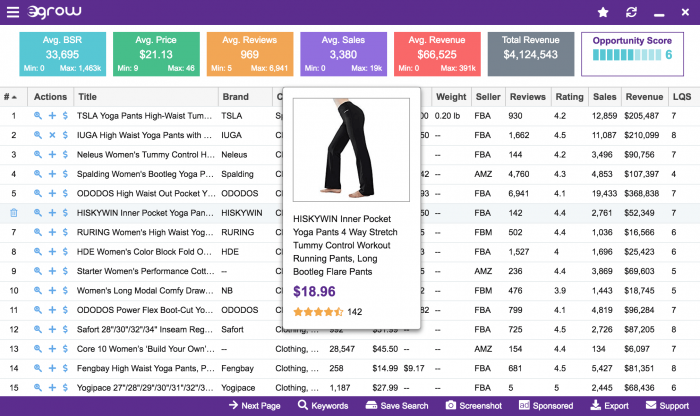Click the Avg. Reviews stat card

point(250,54)
